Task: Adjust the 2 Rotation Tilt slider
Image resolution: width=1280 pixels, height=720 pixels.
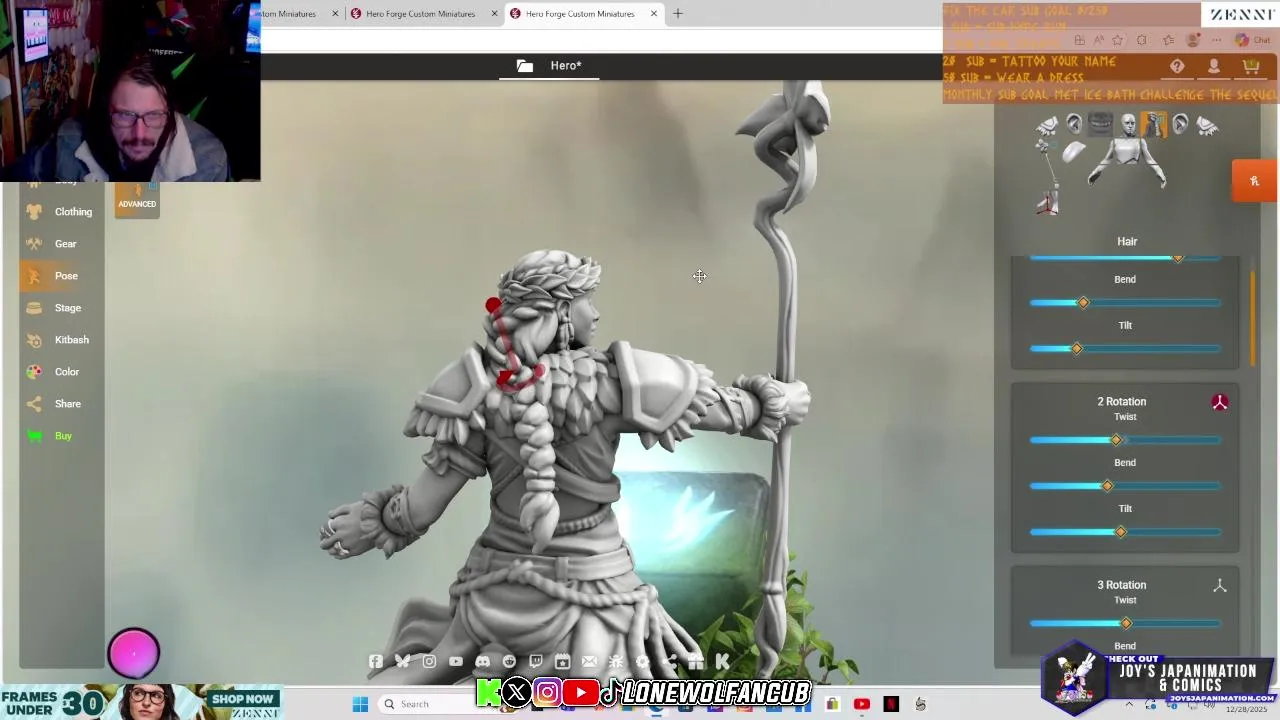Action: (1125, 532)
